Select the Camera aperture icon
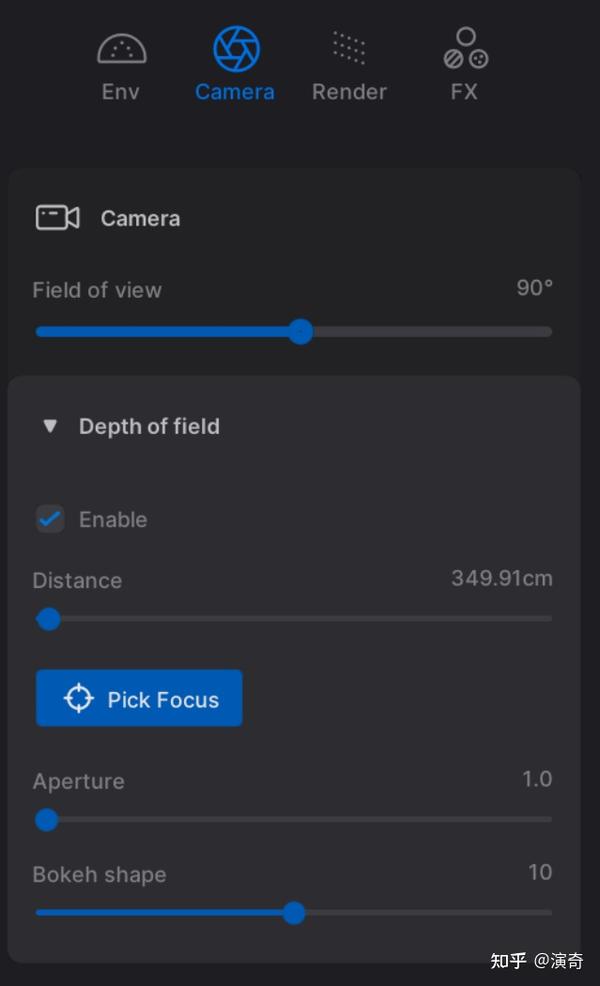The image size is (600, 986). pos(236,49)
